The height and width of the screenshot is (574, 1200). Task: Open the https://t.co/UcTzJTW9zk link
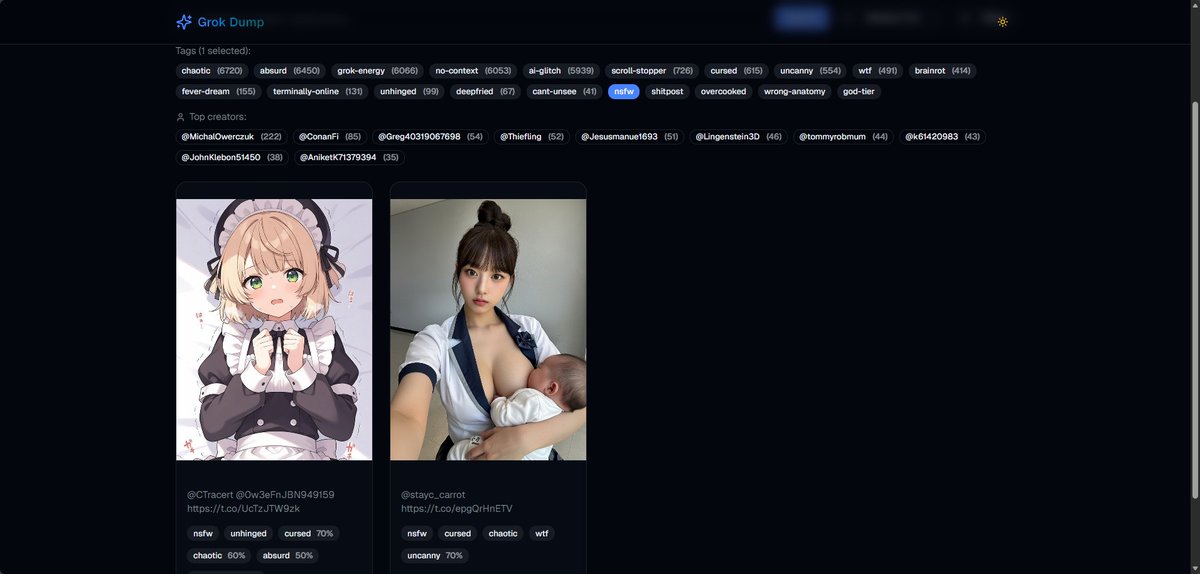(243, 508)
